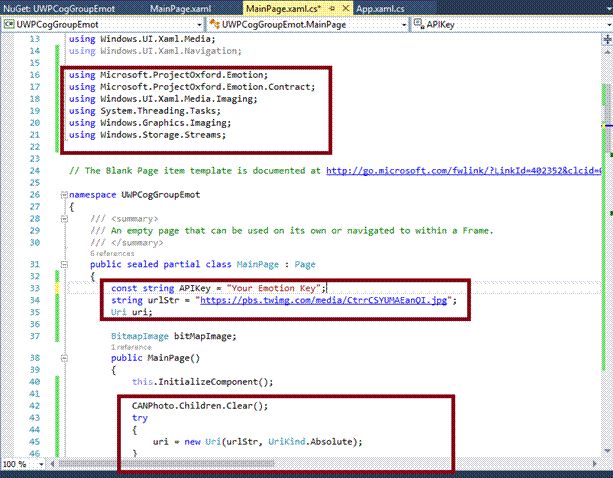Image resolution: width=613 pixels, height=478 pixels.
Task: Switch to the MainPage.xaml tab
Action: 181,9
